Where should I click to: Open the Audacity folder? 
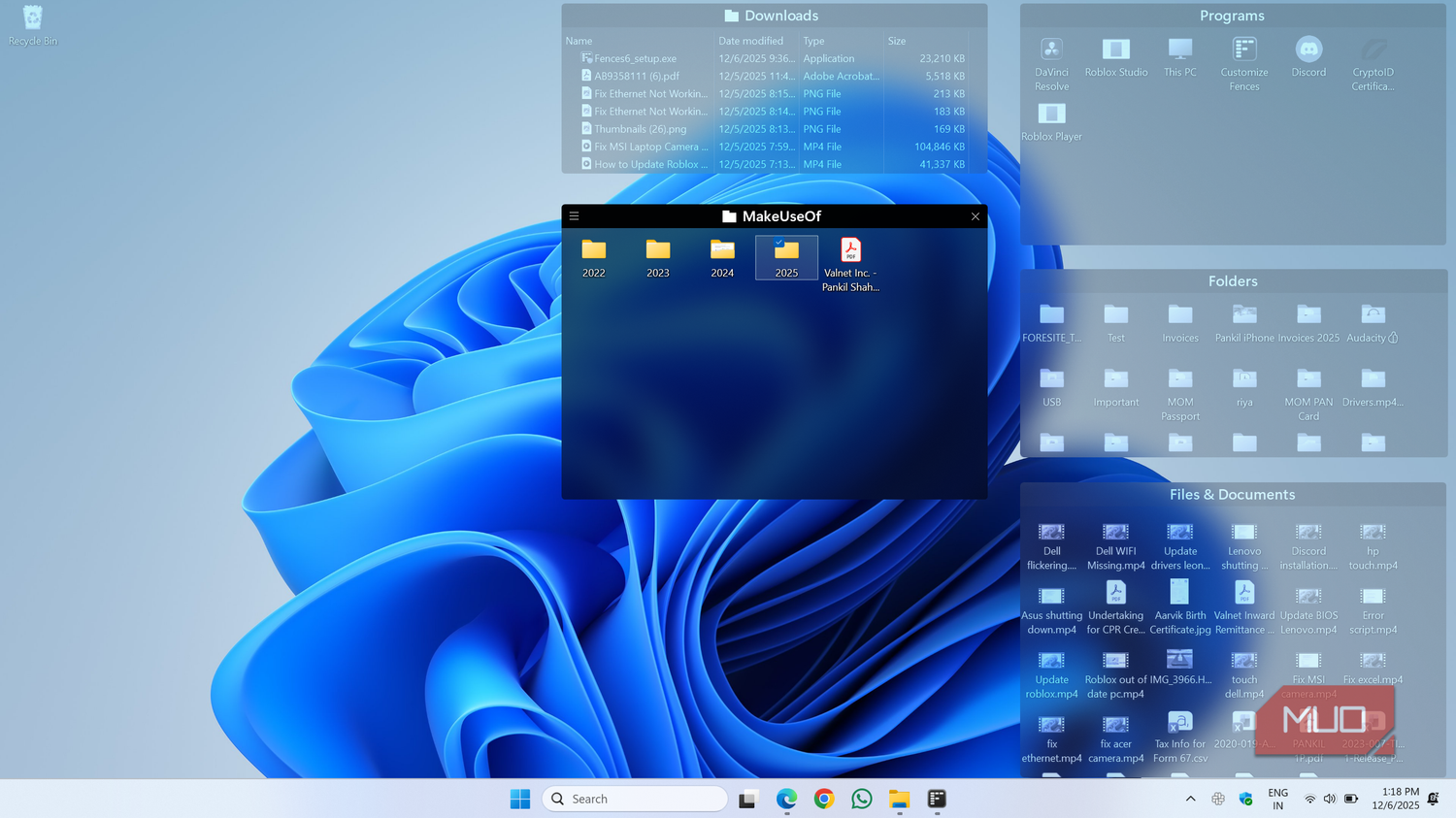(1373, 323)
